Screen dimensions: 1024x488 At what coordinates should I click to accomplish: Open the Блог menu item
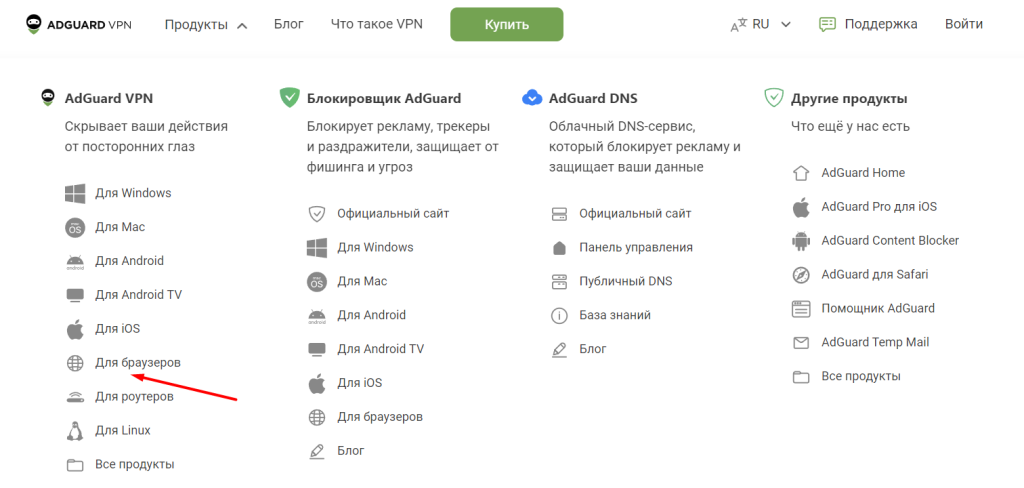[x=288, y=24]
